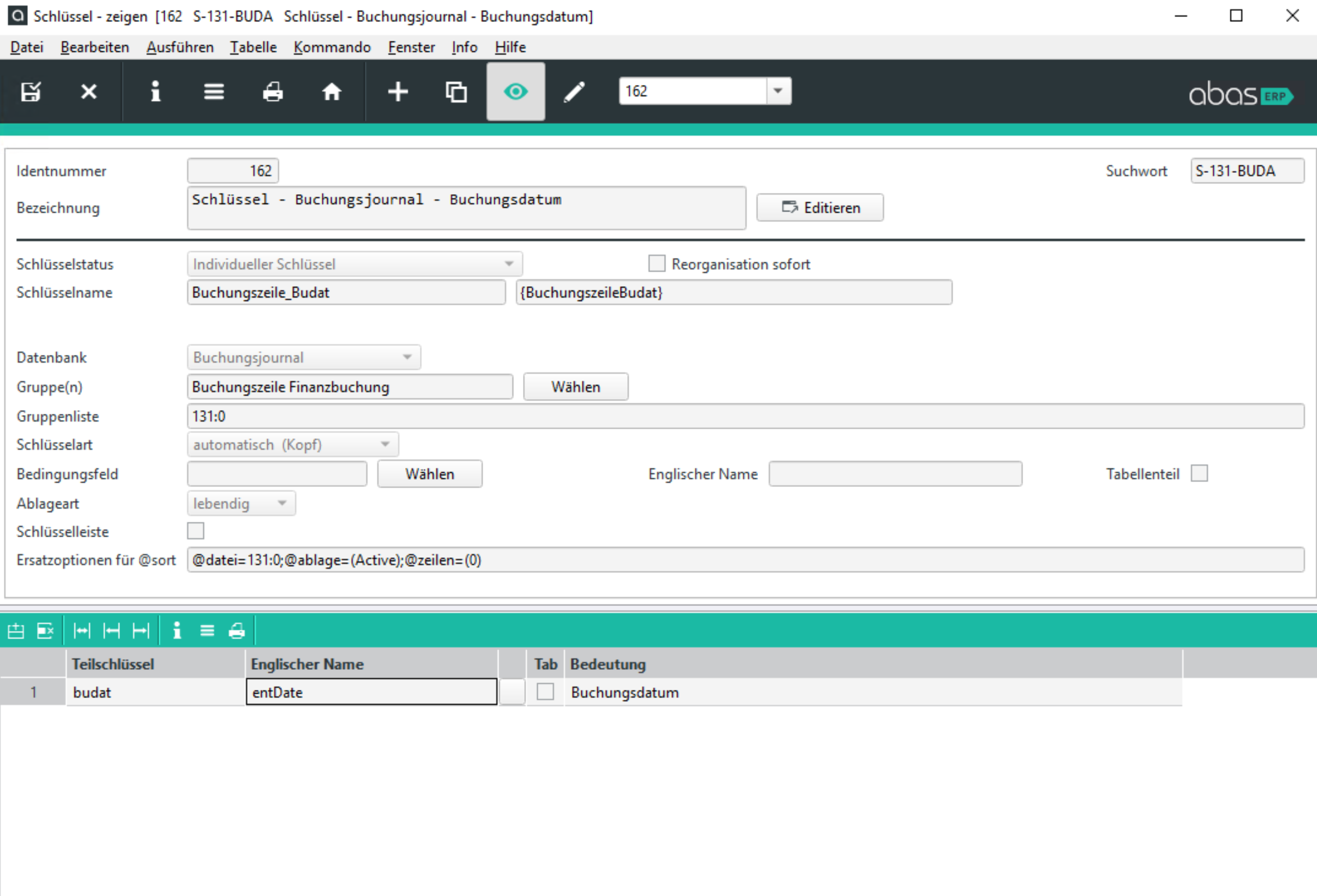
Task: Click the cancel X toolbar icon
Action: coord(89,91)
